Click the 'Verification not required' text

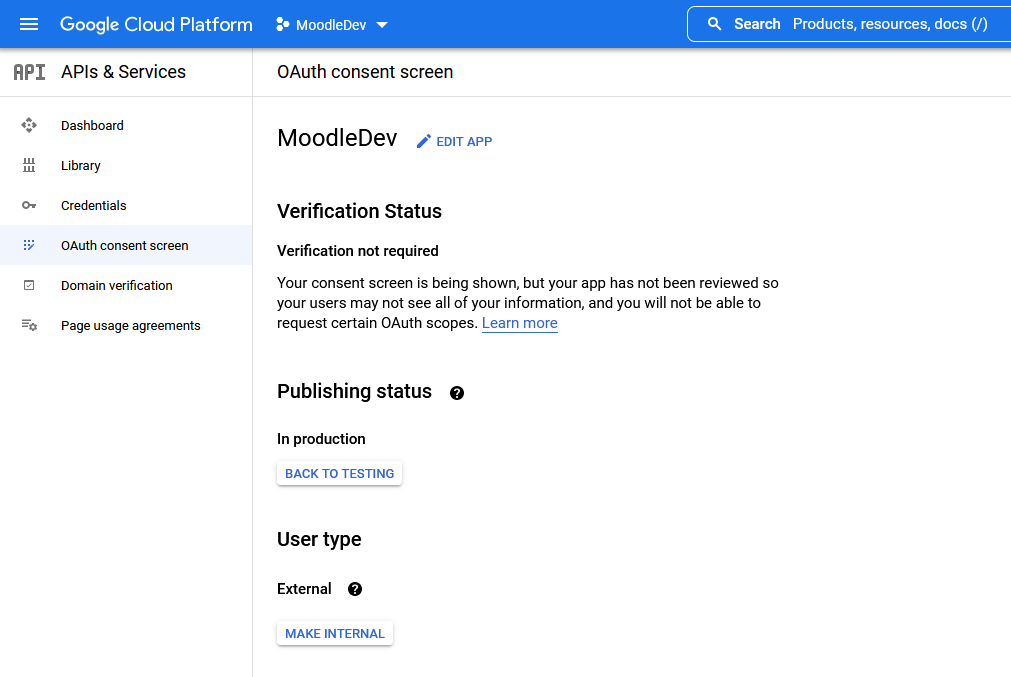coord(358,251)
